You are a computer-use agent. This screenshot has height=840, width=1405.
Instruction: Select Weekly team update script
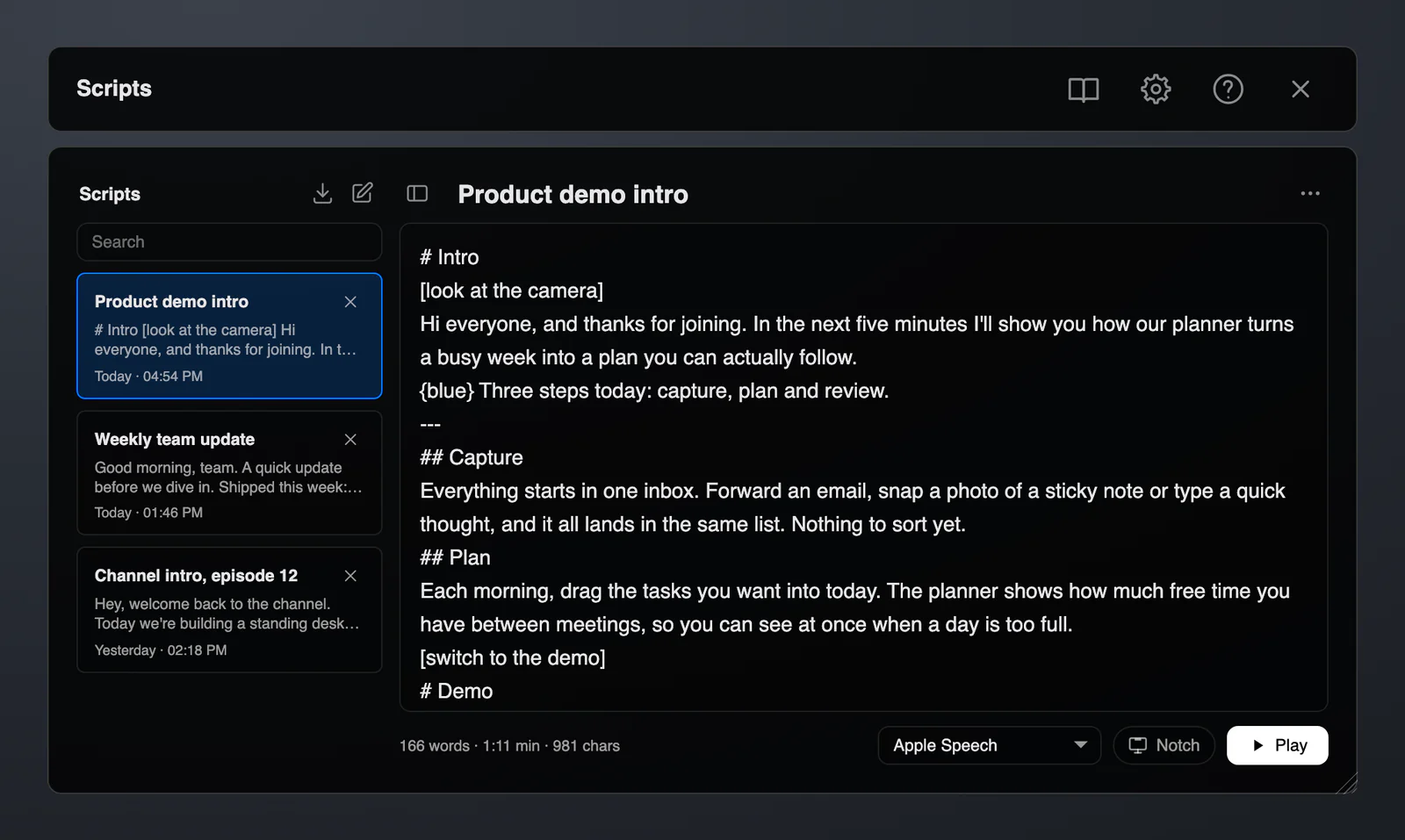[x=229, y=473]
